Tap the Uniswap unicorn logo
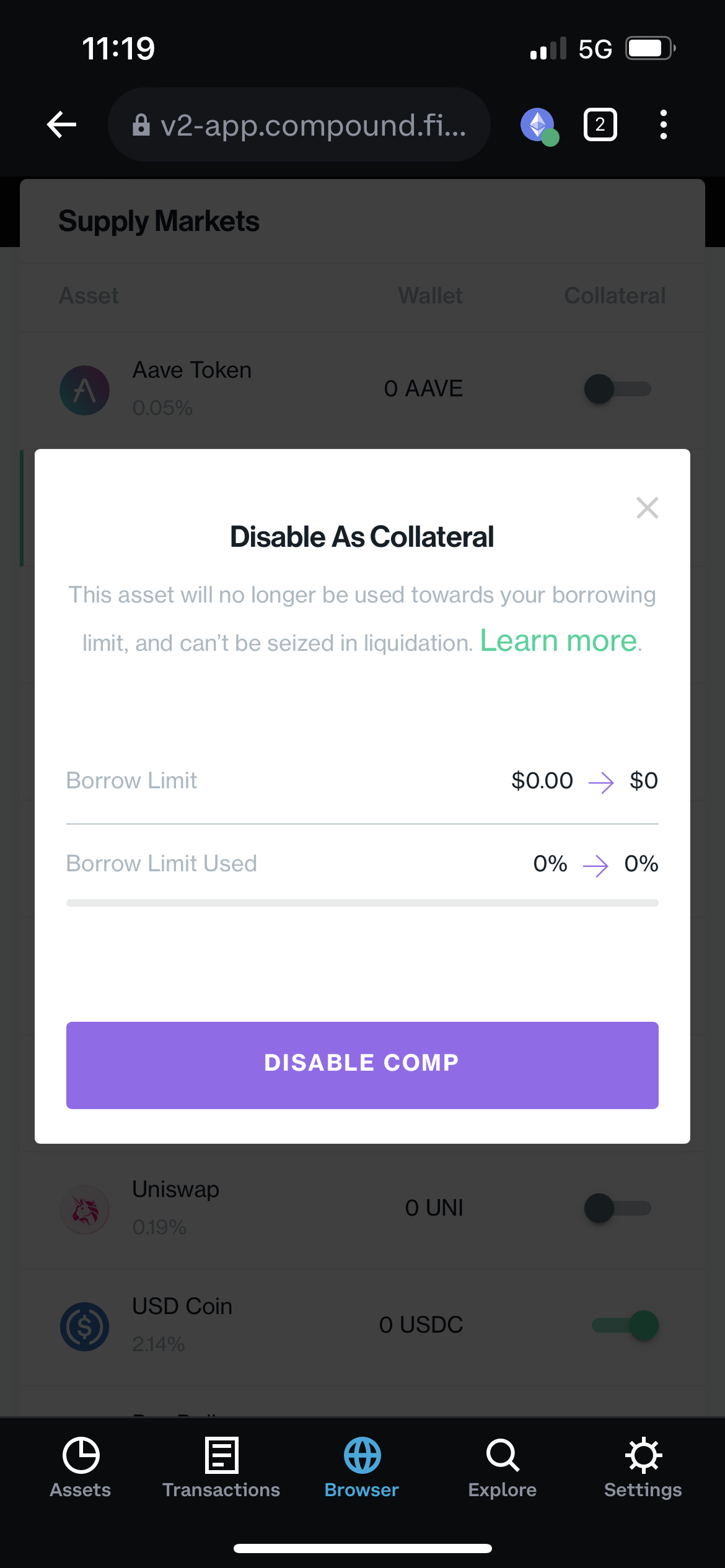 pyautogui.click(x=84, y=1208)
